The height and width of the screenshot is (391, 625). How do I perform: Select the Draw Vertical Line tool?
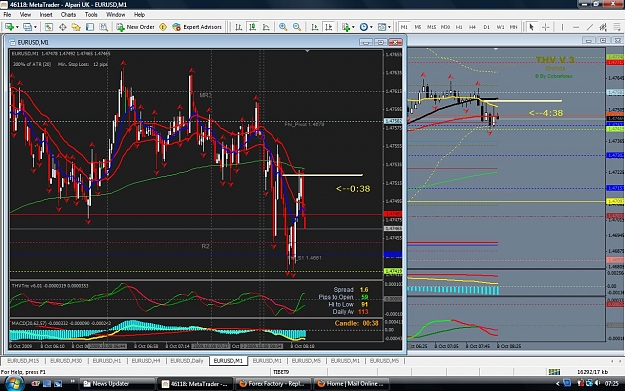[562, 27]
